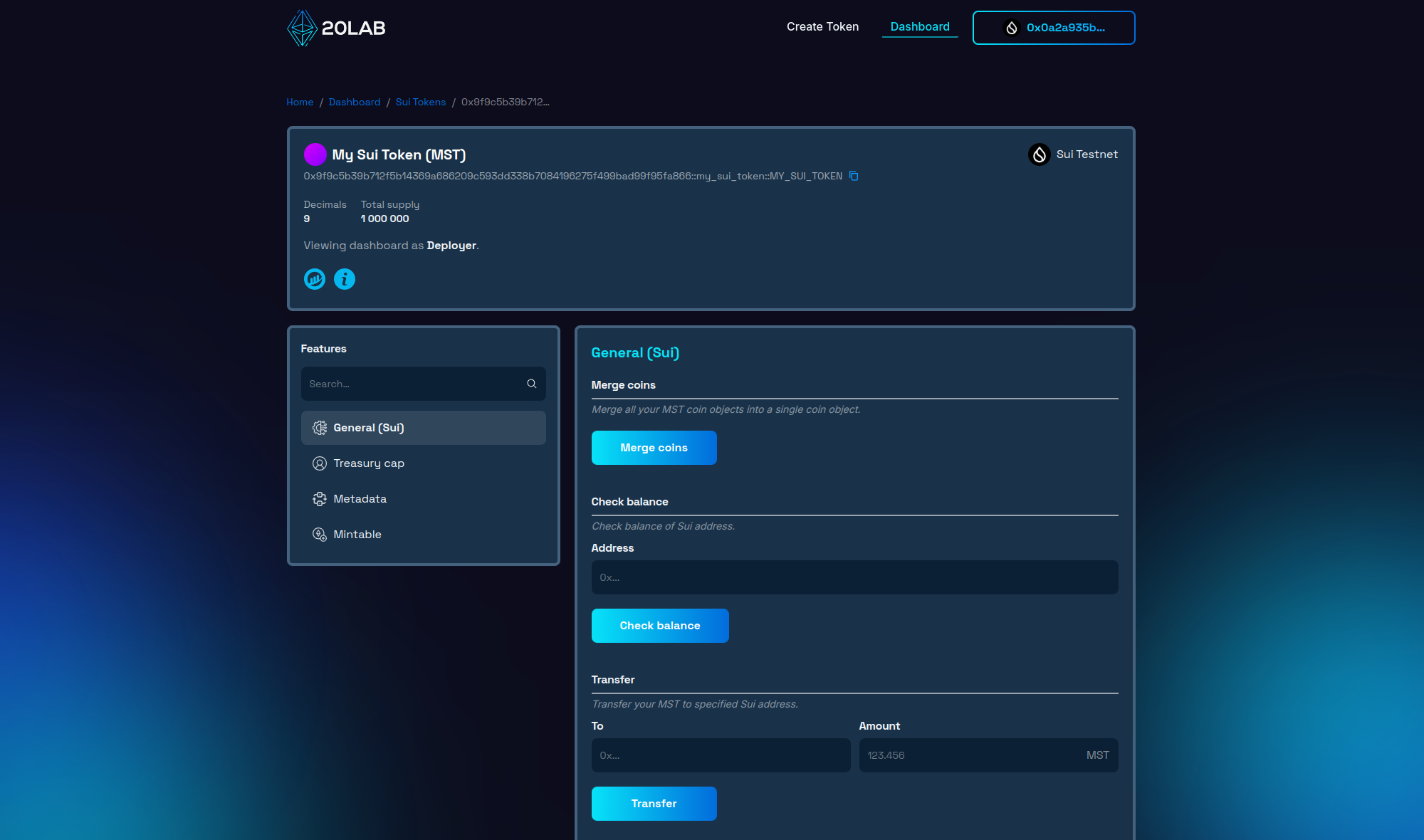Open the Treasury cap feature

tap(369, 463)
